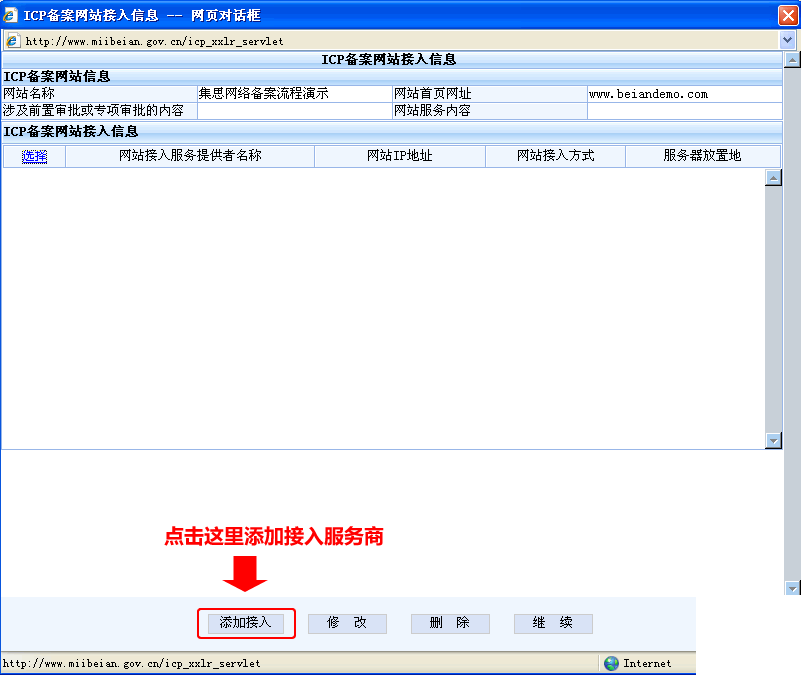The width and height of the screenshot is (801, 675).
Task: Click the 服务器放置地 column header
Action: pos(702,156)
